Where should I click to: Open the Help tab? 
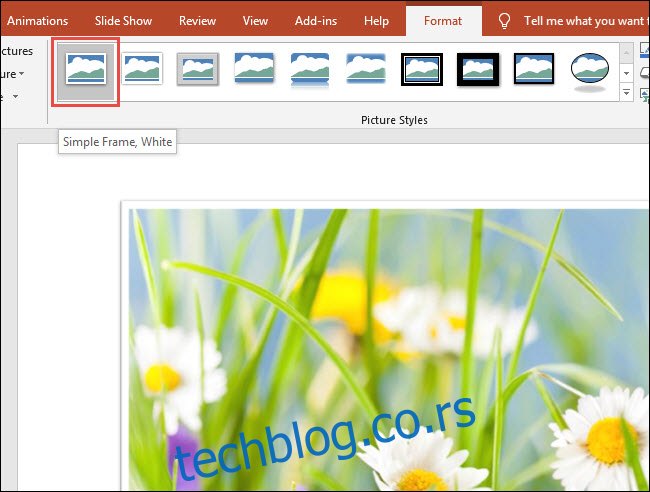point(376,21)
